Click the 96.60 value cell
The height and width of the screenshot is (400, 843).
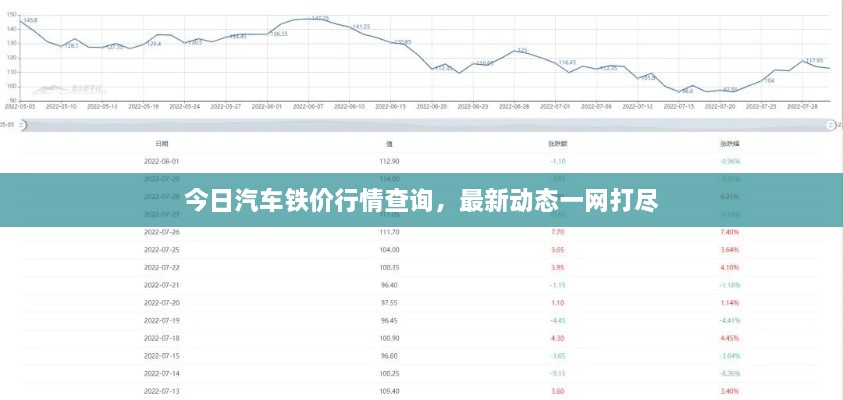[x=389, y=356]
